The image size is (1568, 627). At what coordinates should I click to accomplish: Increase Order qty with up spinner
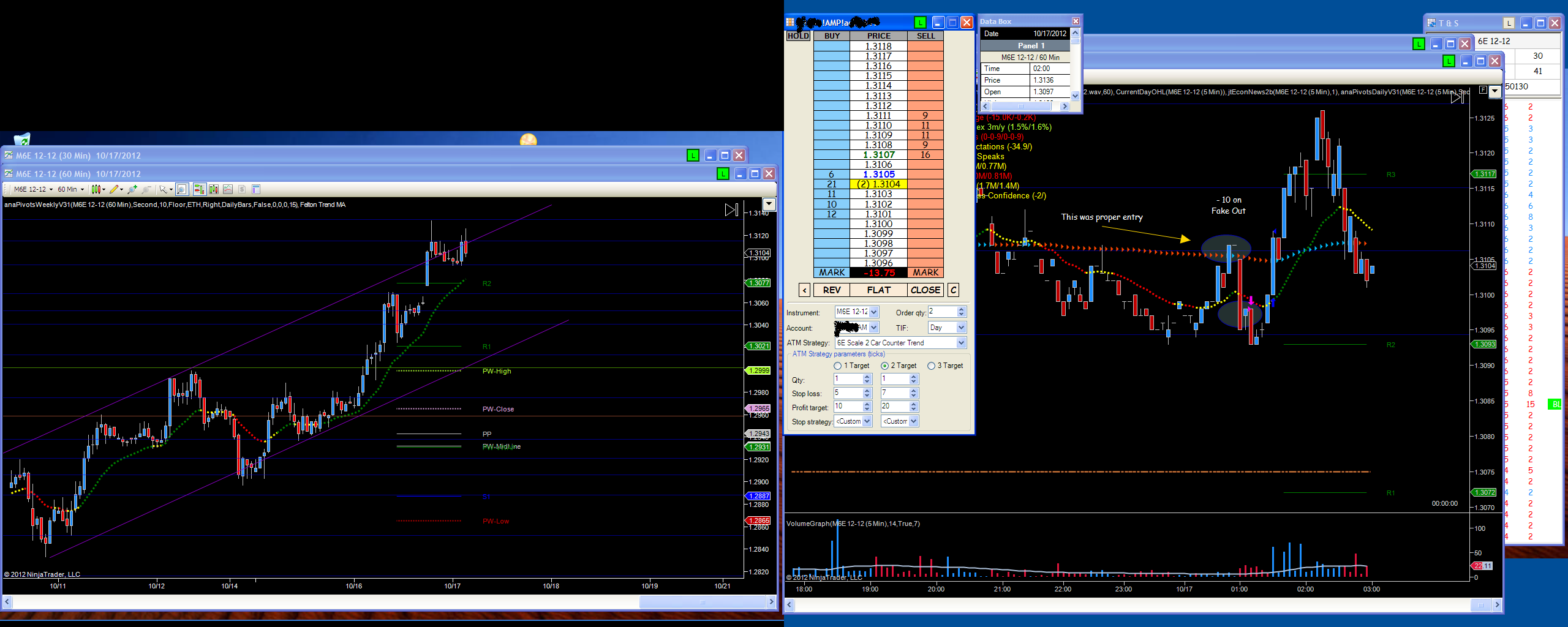961,309
